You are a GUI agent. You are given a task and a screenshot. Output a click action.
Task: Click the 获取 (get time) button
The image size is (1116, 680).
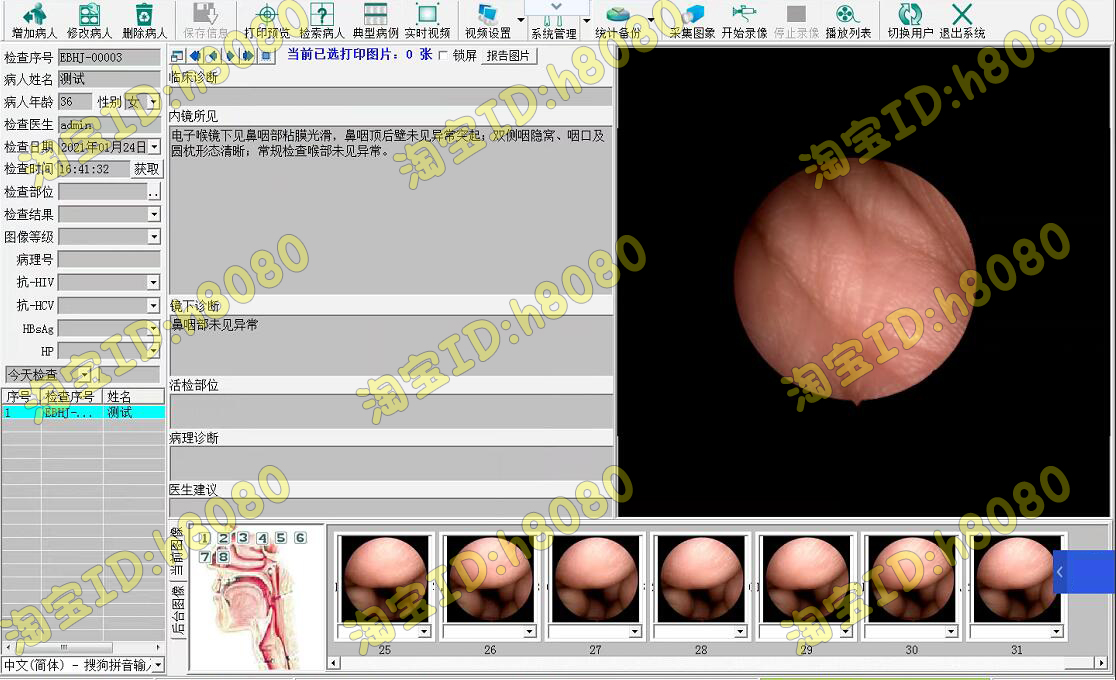[x=147, y=169]
